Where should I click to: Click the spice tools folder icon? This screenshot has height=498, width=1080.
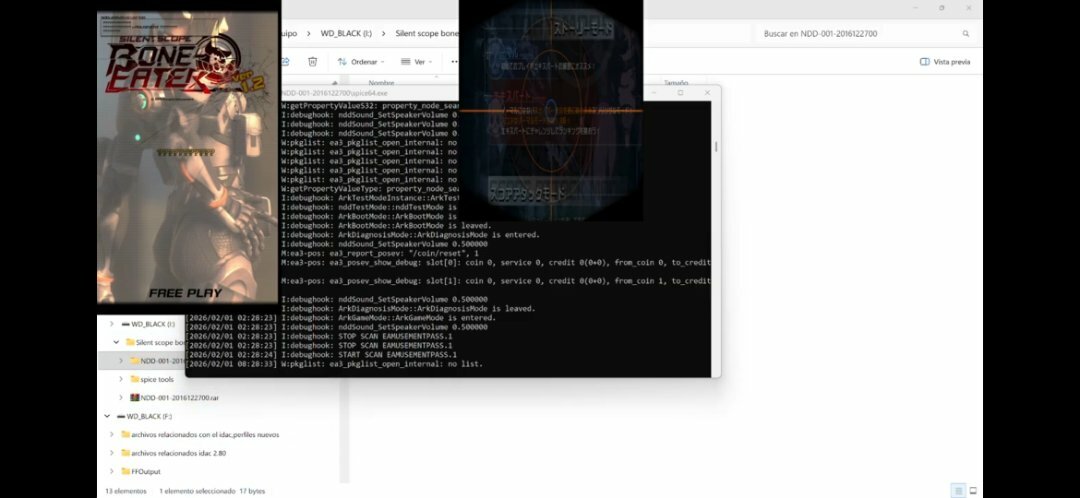134,379
